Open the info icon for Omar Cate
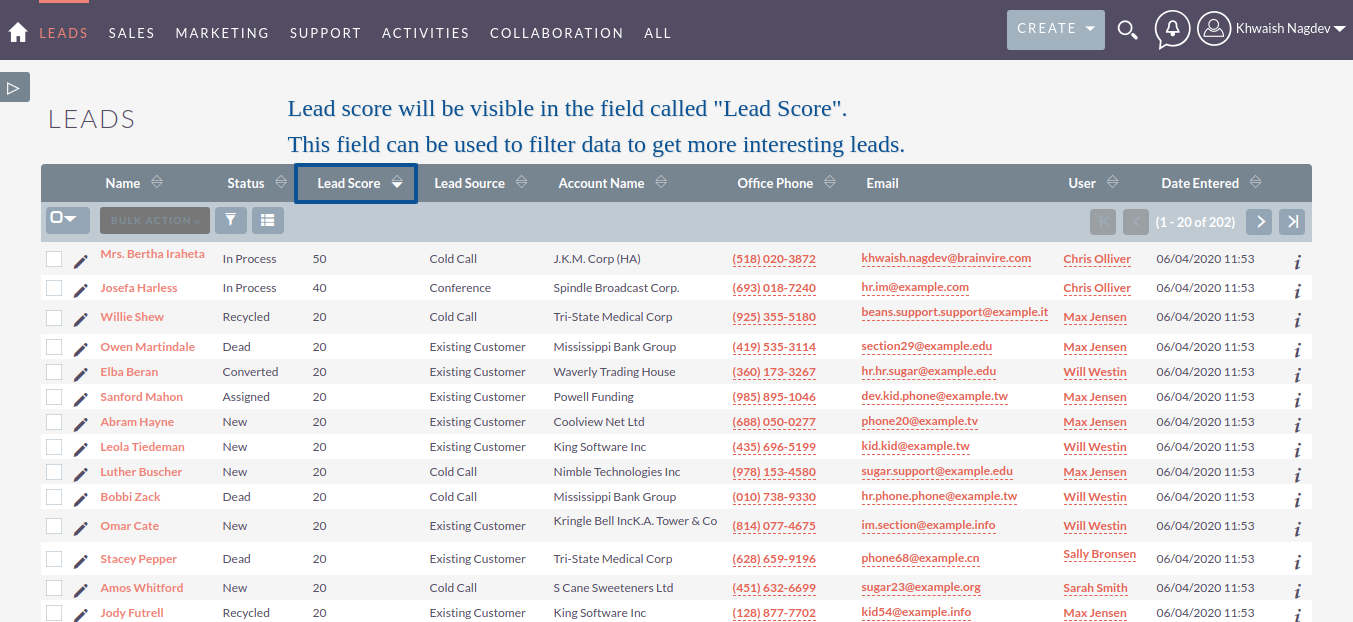Viewport: 1353px width, 622px height. 1298,529
